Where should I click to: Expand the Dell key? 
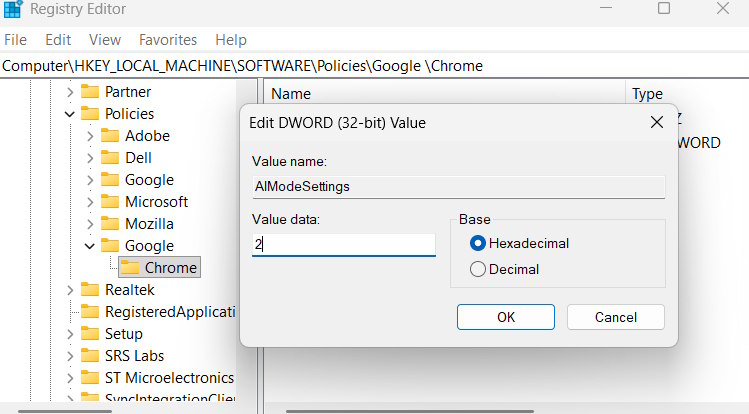[90, 158]
